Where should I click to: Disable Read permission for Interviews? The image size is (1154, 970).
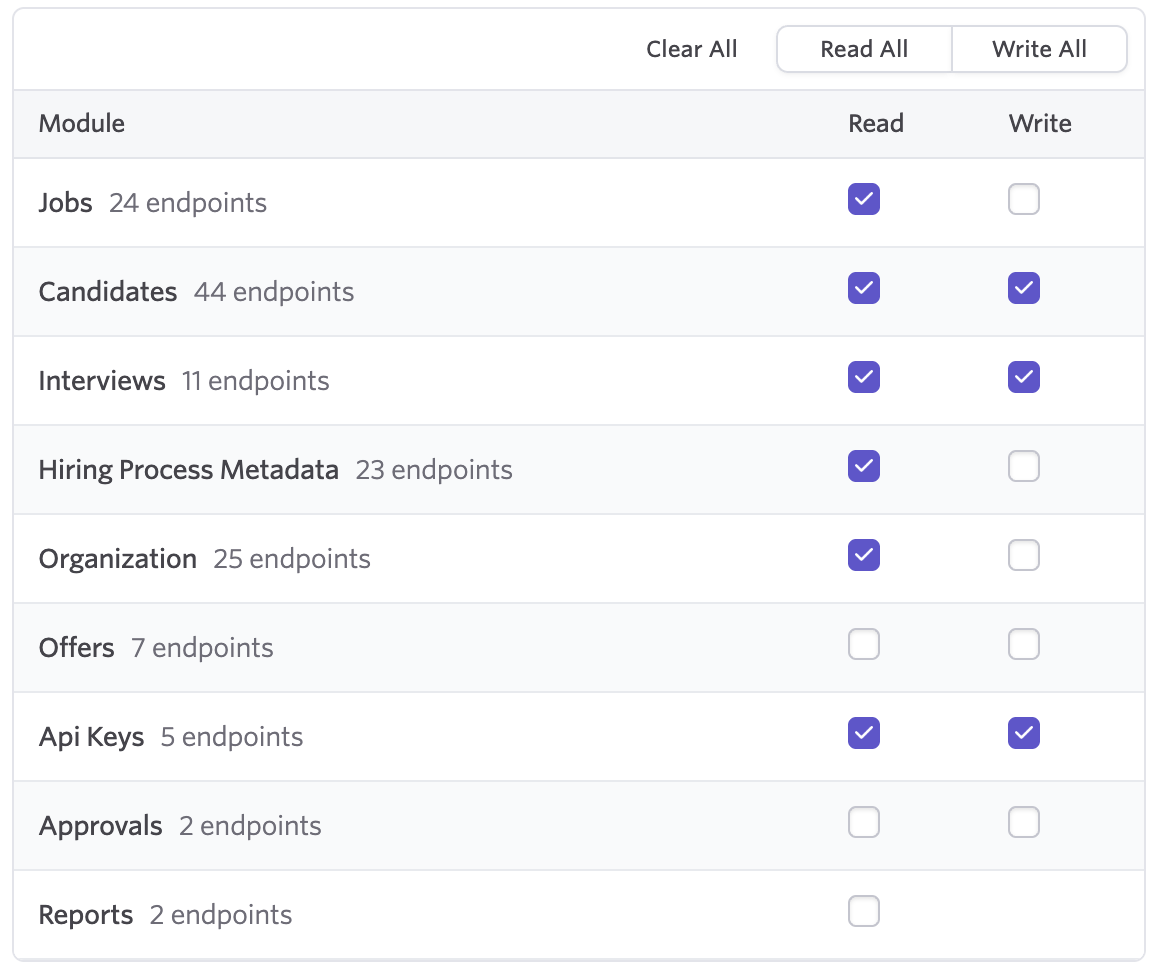(x=863, y=377)
